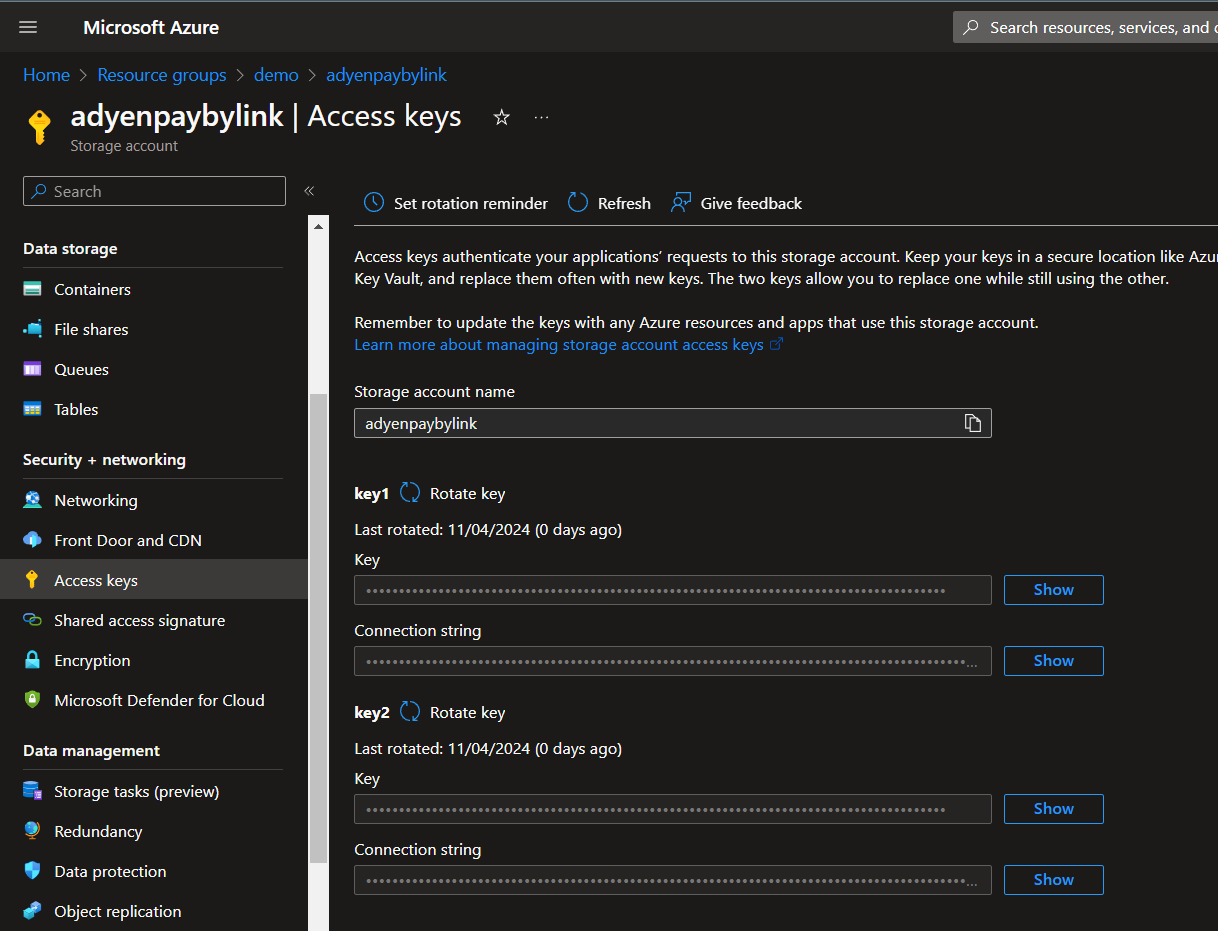Show the key1 Connection string

[1053, 661]
